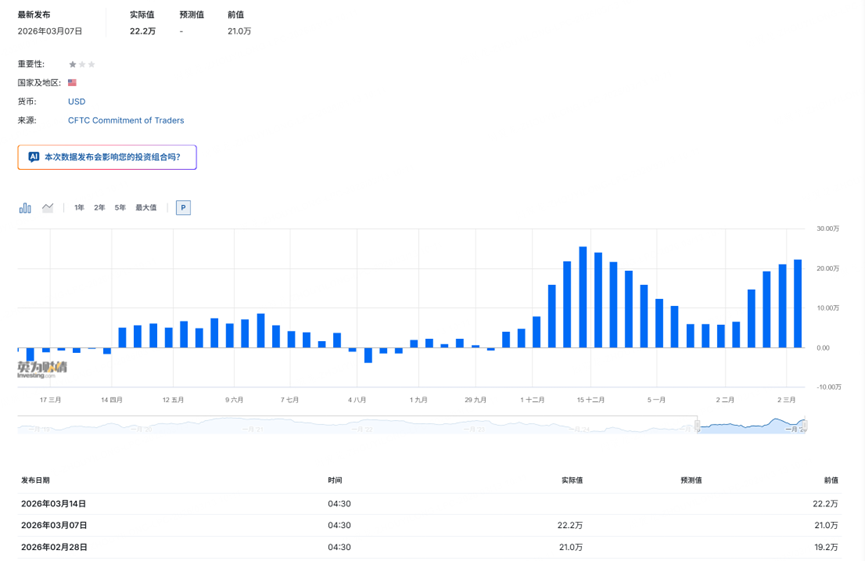Select the 1年 time range

pyautogui.click(x=79, y=208)
